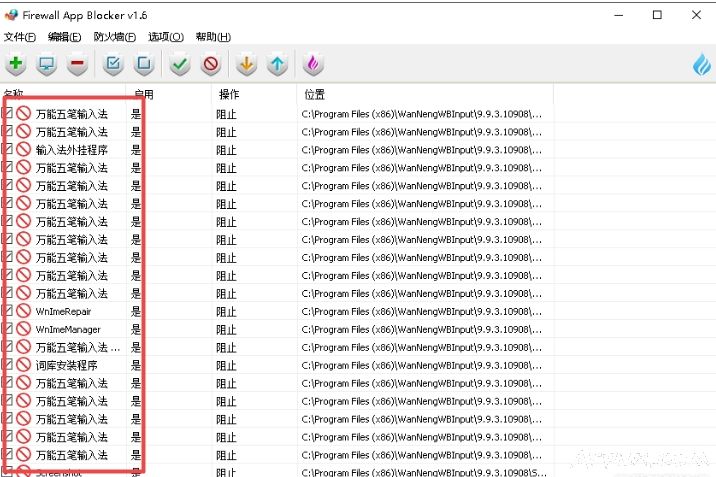
Task: Click the block icon of 输入法外挂程序 row
Action: coord(23,149)
